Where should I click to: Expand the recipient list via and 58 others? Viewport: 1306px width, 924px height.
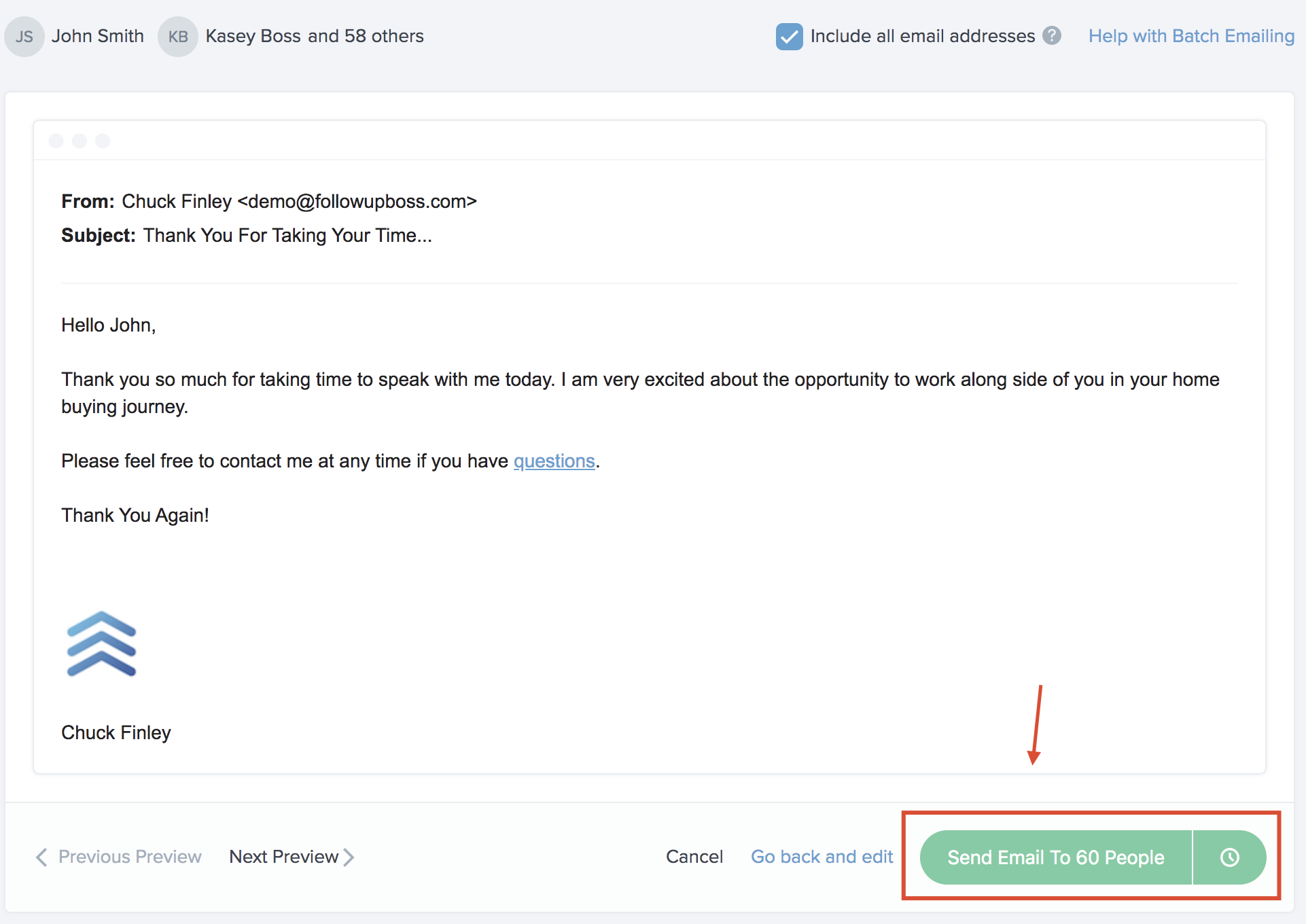tap(368, 36)
